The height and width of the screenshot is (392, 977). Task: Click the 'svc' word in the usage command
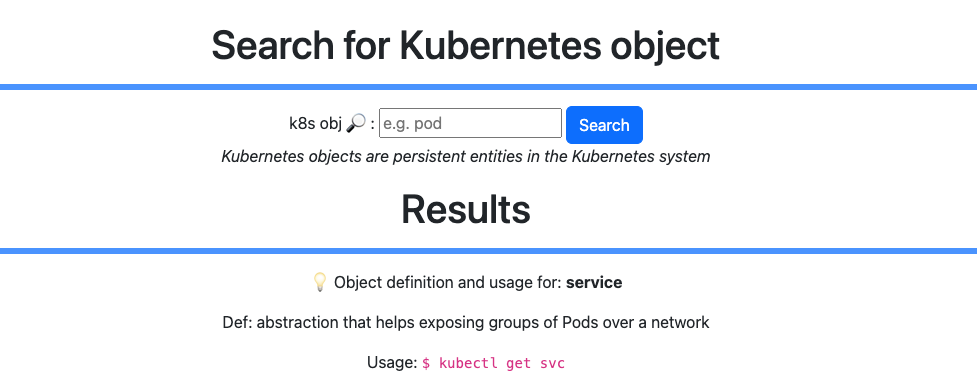point(553,363)
